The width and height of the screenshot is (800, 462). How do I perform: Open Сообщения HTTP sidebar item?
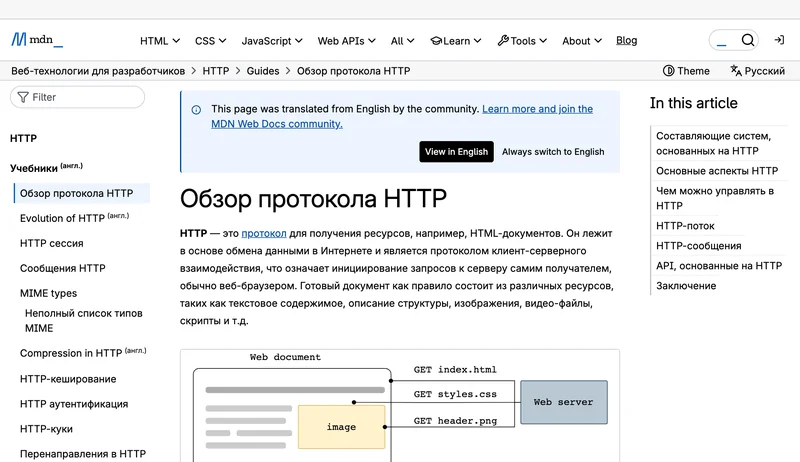click(63, 268)
